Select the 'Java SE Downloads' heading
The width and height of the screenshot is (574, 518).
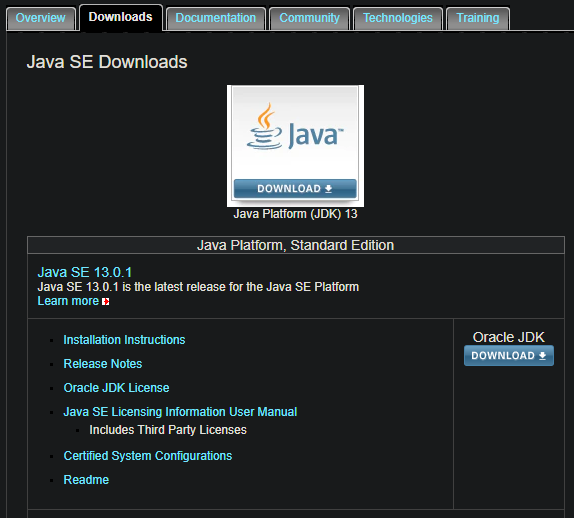coord(107,62)
